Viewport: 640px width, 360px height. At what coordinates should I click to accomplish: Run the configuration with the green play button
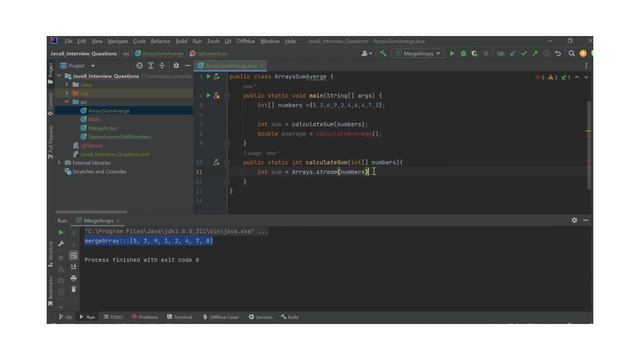click(x=452, y=53)
